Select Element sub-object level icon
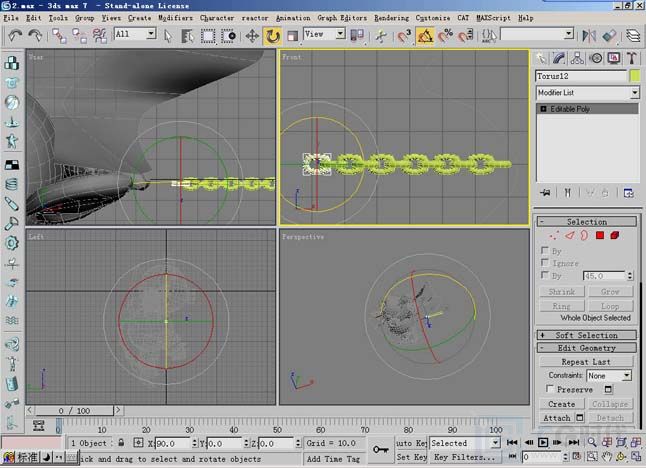Screen dimensions: 646x468 (615, 235)
